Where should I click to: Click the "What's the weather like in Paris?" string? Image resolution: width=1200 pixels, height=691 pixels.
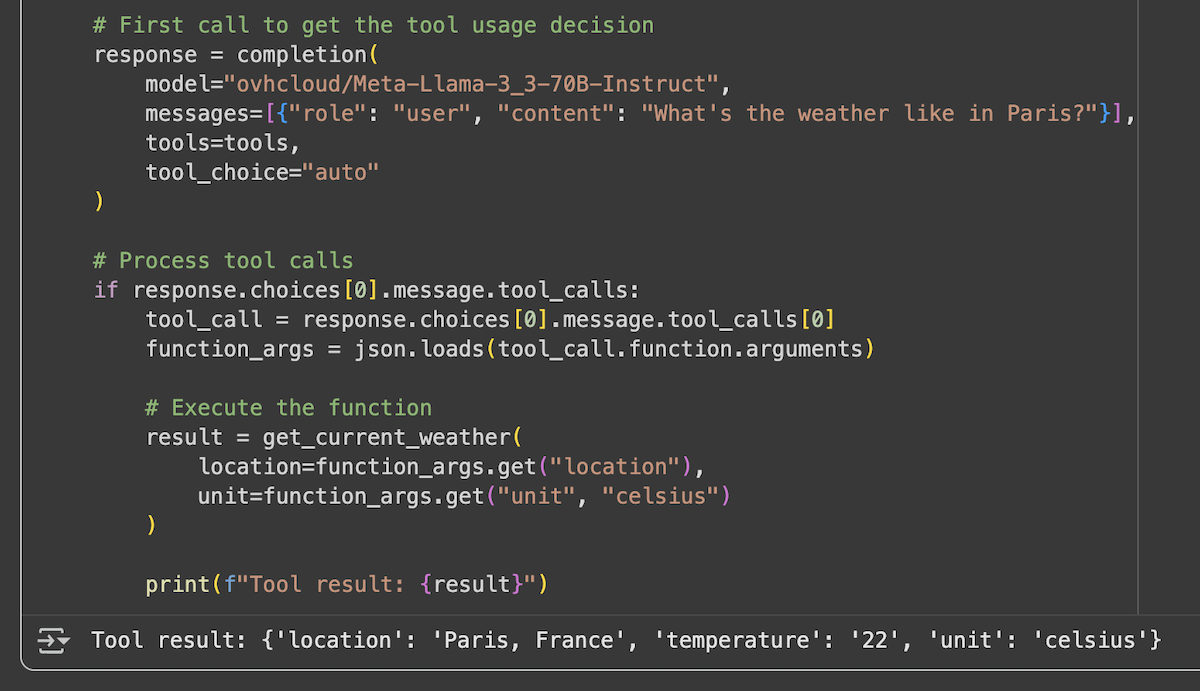click(x=875, y=113)
